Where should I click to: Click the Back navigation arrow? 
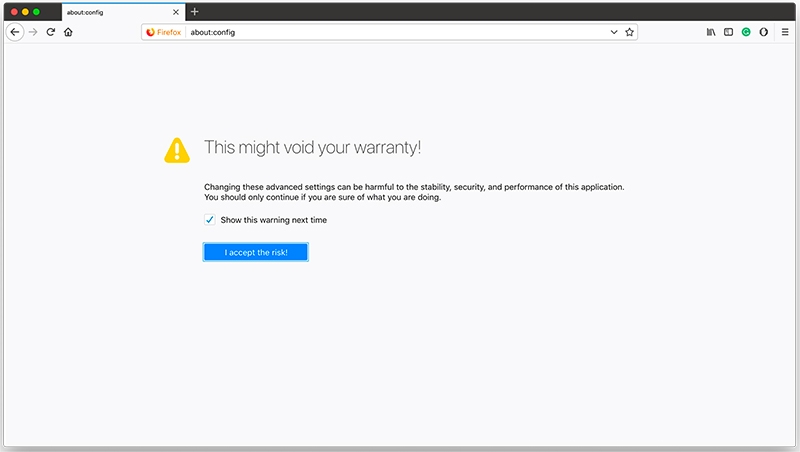[x=14, y=32]
